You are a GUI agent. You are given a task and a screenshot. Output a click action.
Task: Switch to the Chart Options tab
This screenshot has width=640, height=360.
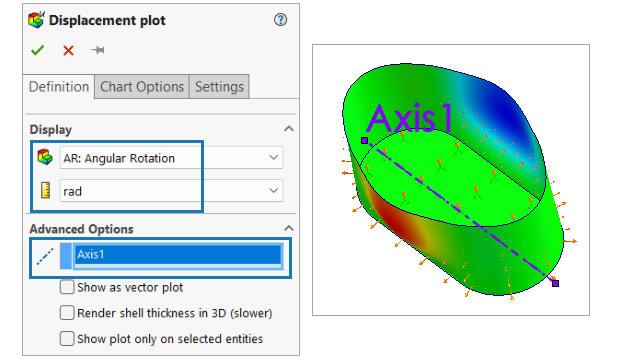tap(142, 87)
